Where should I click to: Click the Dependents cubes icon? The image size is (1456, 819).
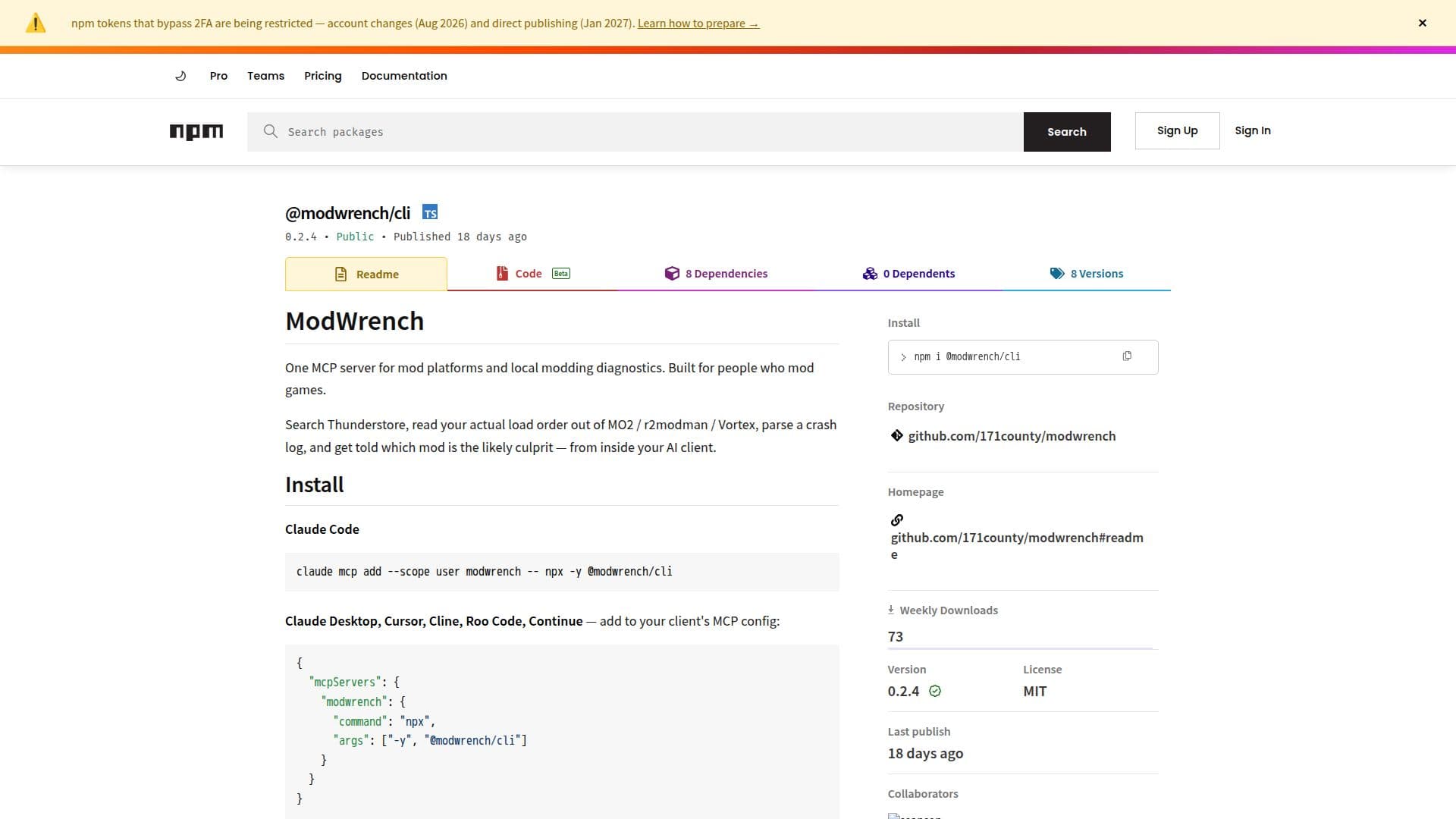(x=870, y=273)
